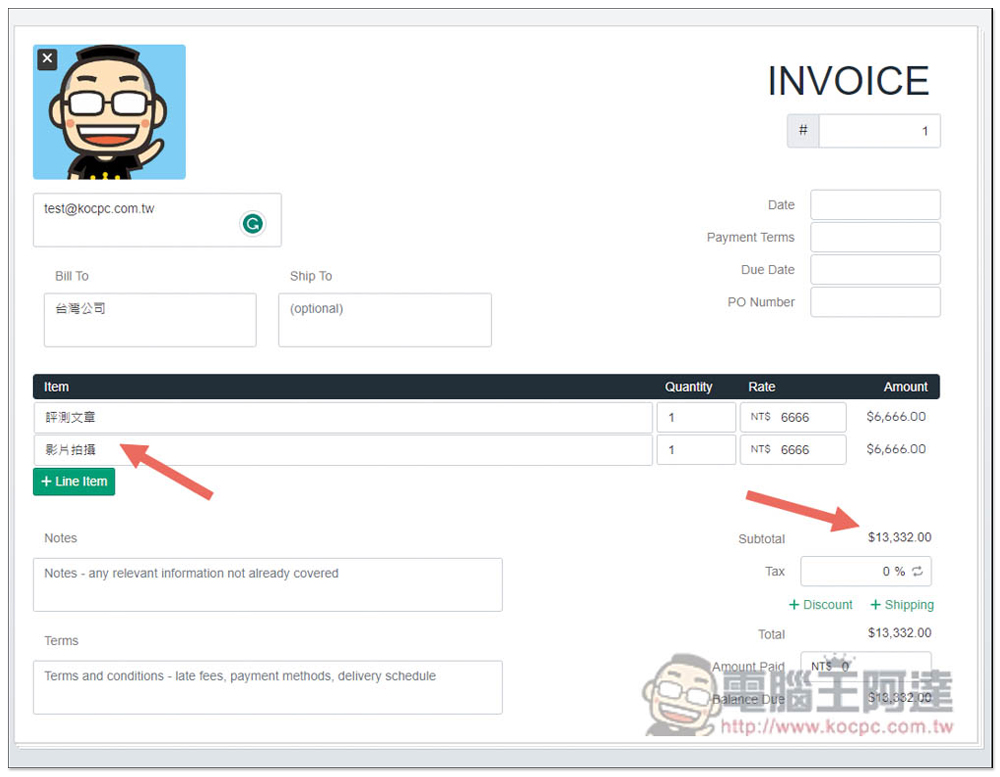1000x777 pixels.
Task: Edit sender field test@kocpc.com.tw
Action: [157, 220]
